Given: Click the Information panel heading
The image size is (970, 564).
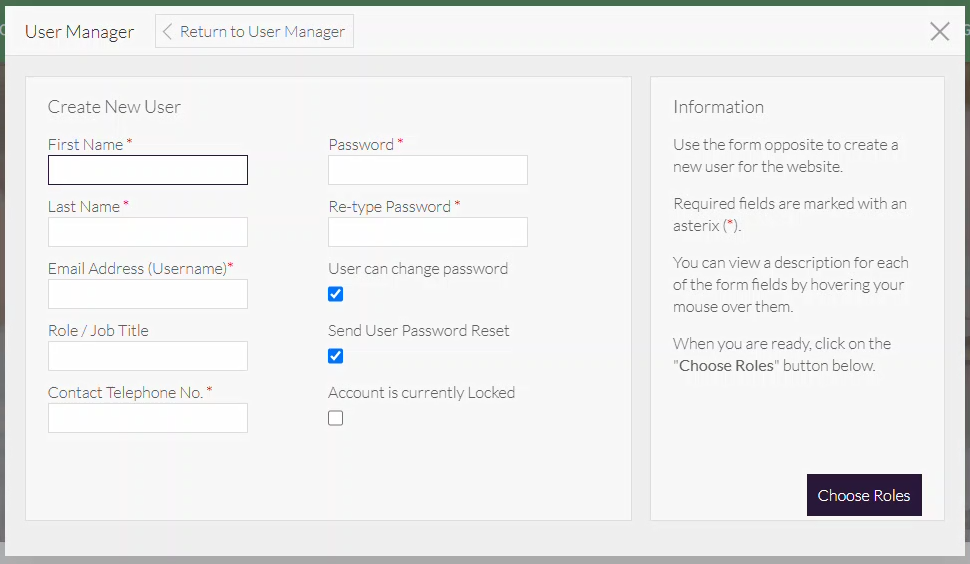Looking at the screenshot, I should click(718, 107).
